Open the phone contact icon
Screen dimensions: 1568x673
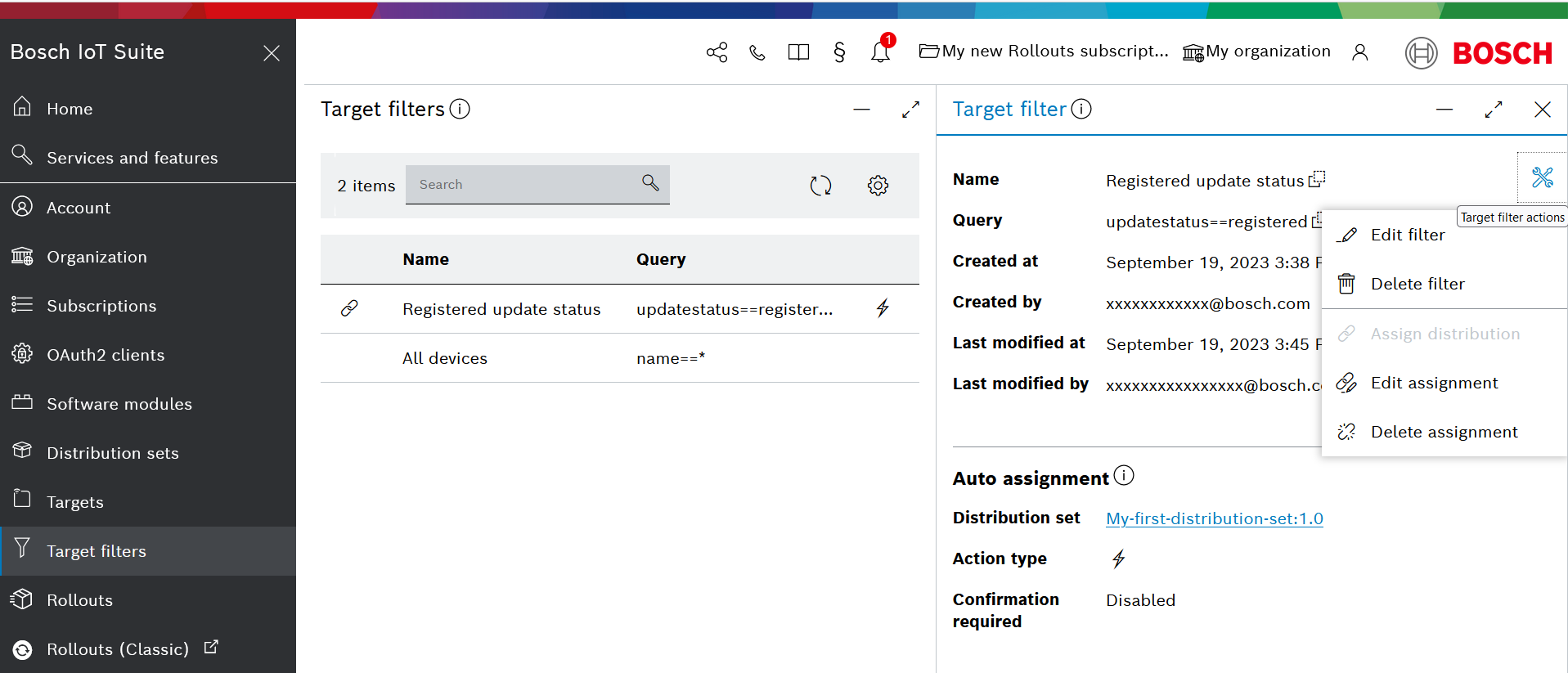point(757,52)
